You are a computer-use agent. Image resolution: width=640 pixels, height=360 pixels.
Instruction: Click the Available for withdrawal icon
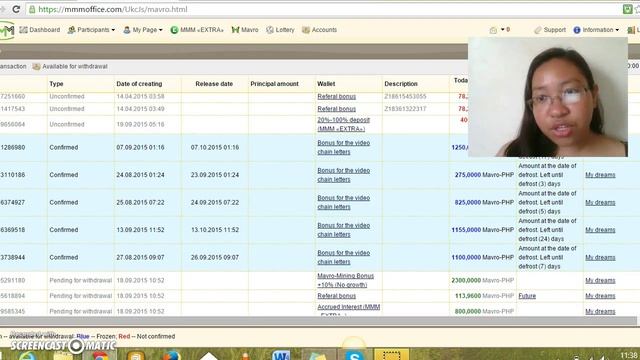(36, 66)
